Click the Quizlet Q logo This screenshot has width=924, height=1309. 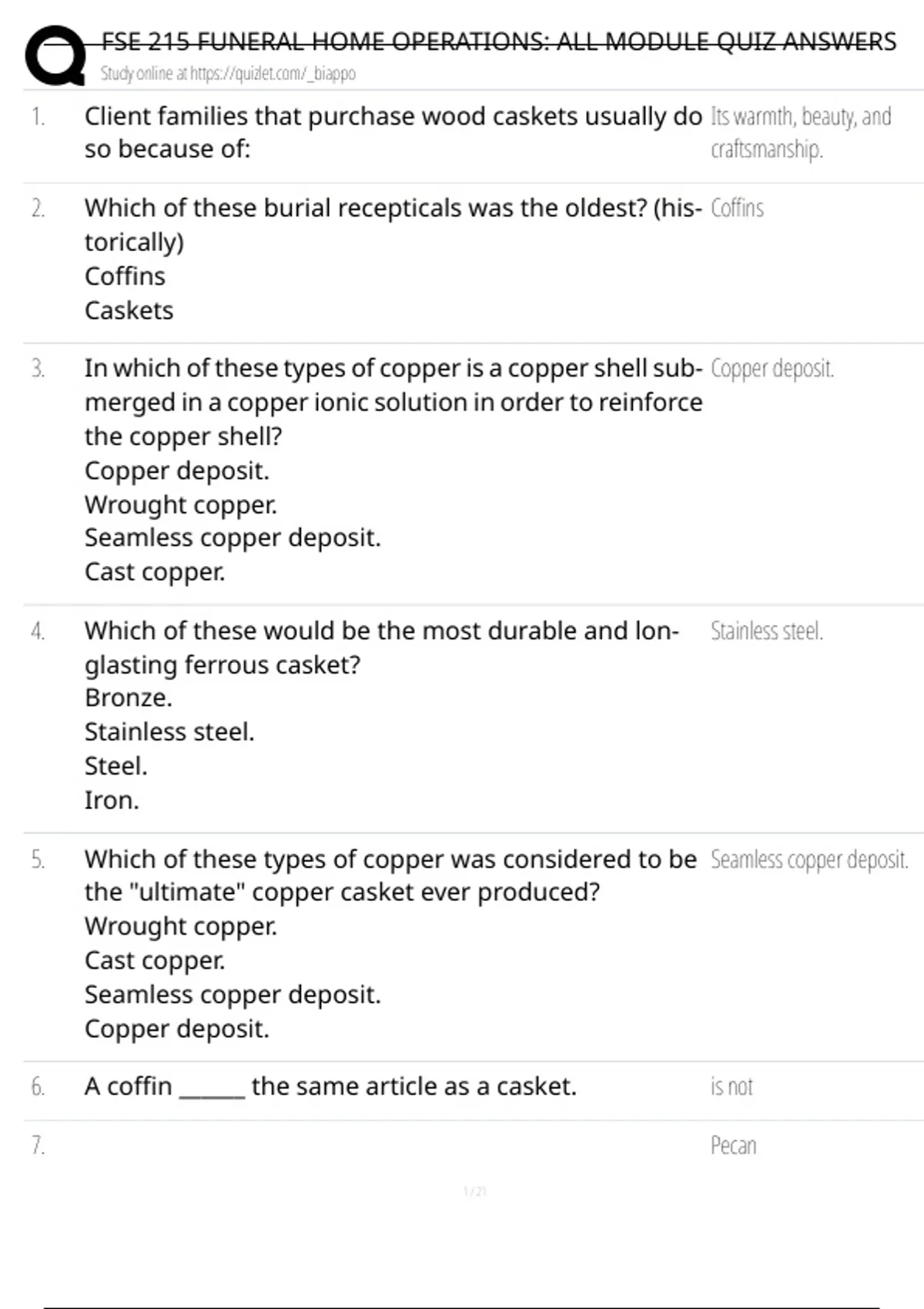[x=54, y=55]
